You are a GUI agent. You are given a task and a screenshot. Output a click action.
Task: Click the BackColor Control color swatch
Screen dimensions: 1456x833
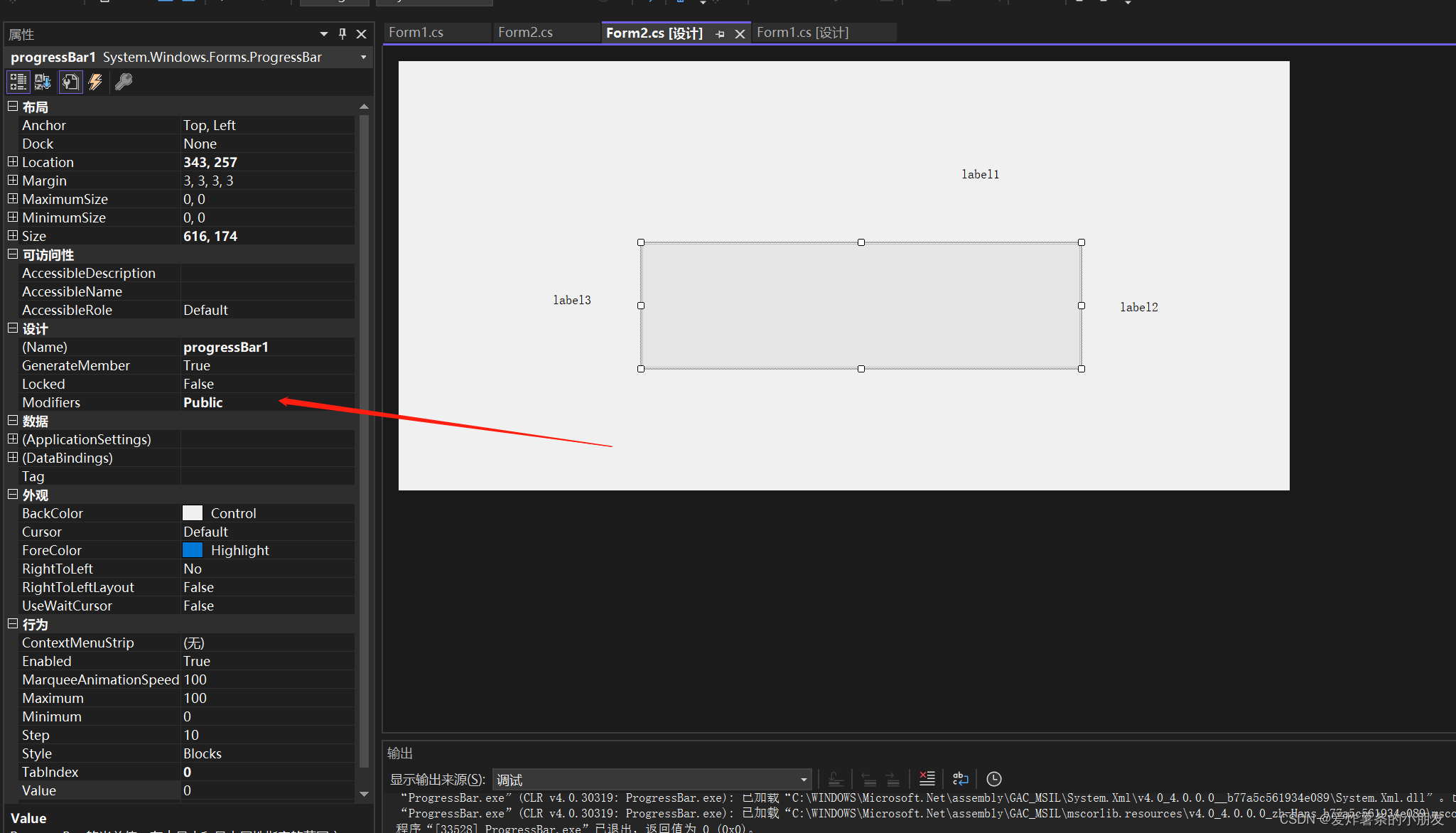(193, 513)
